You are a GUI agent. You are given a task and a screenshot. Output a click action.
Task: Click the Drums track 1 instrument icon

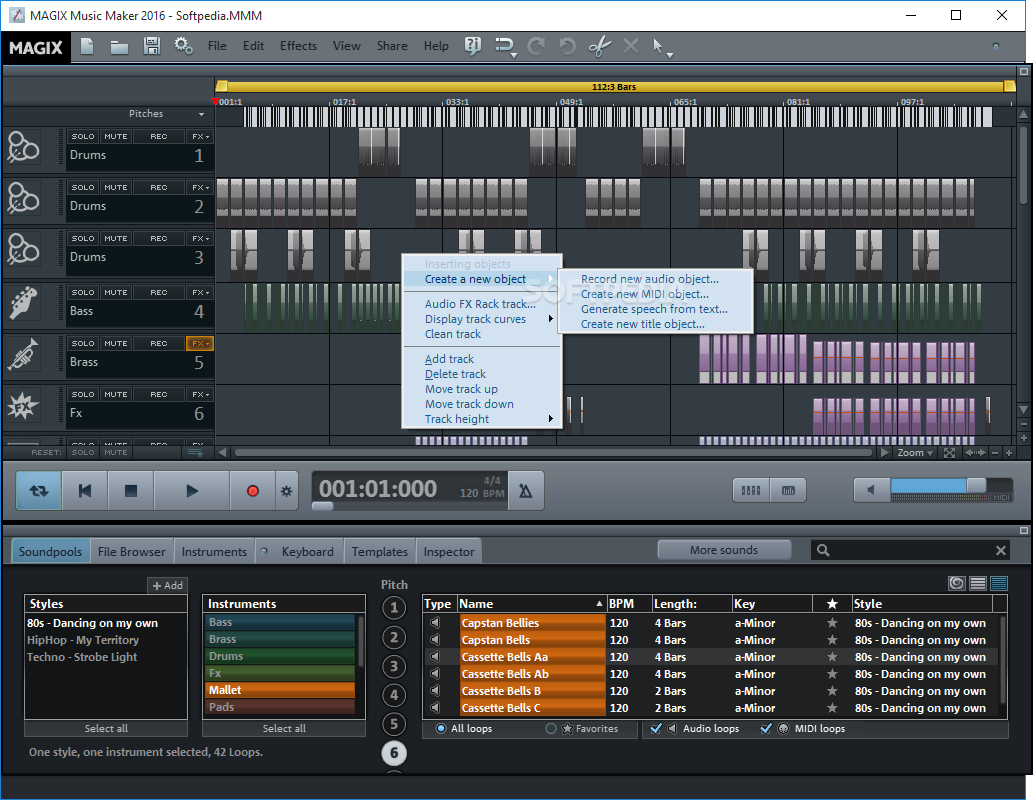pos(24,148)
